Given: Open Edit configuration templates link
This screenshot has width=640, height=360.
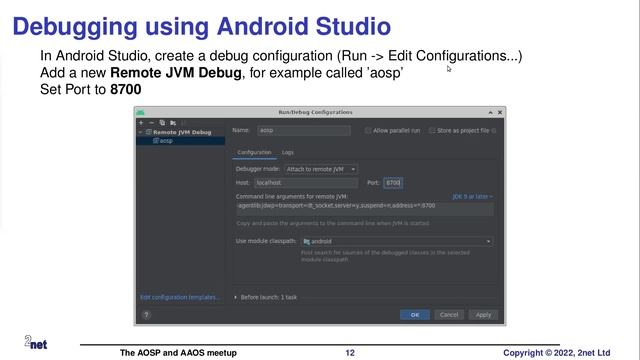Looking at the screenshot, I should (180, 297).
